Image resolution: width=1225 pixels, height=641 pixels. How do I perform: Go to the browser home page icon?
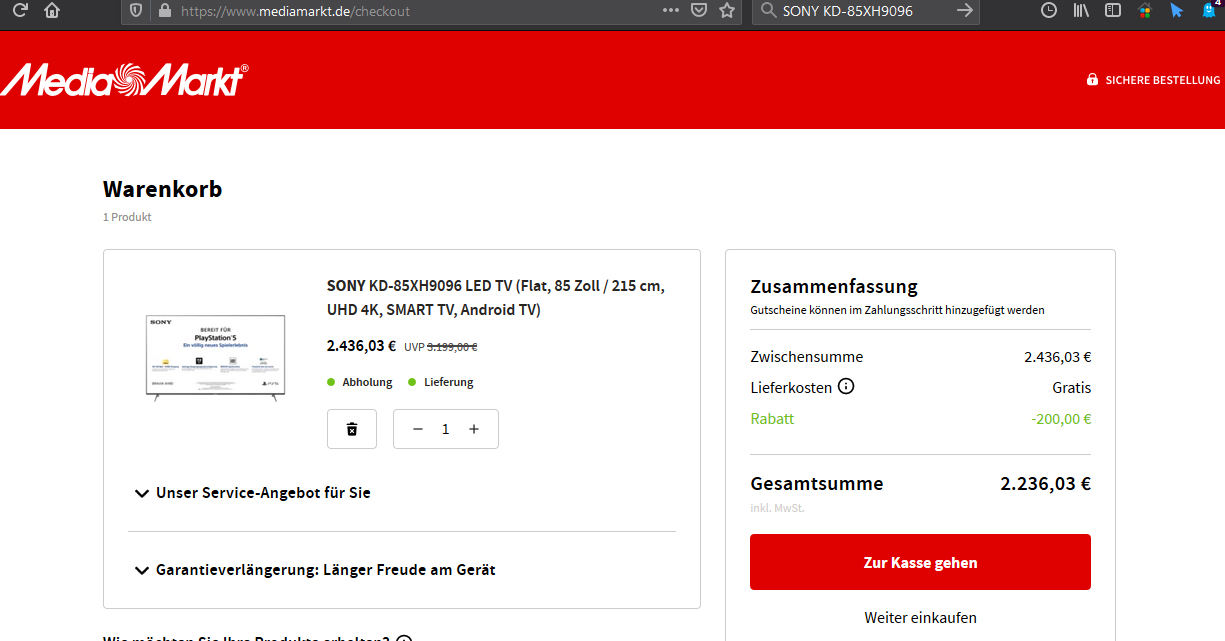coord(52,10)
